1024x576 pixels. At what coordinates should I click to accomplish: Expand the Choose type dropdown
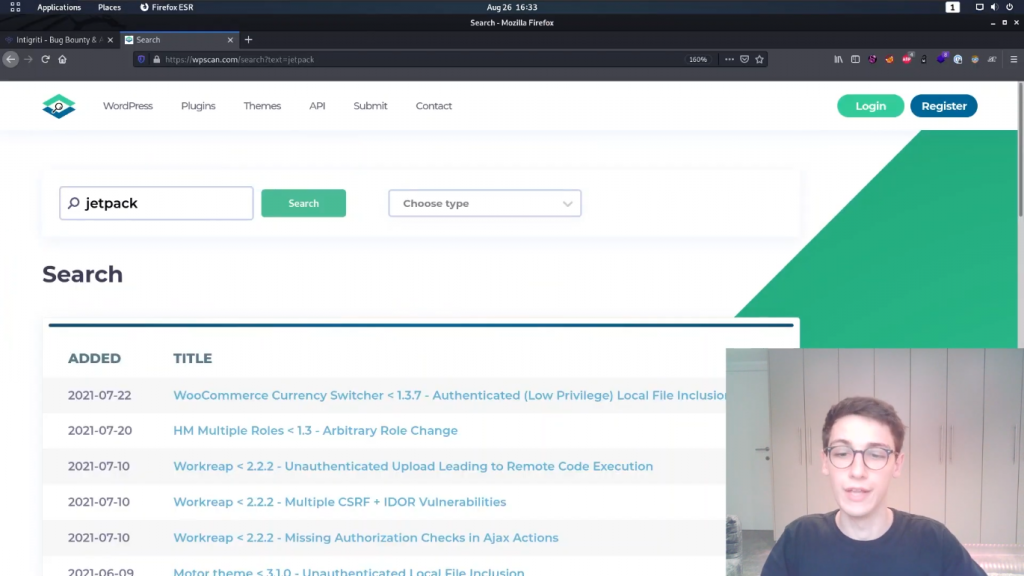pos(485,203)
